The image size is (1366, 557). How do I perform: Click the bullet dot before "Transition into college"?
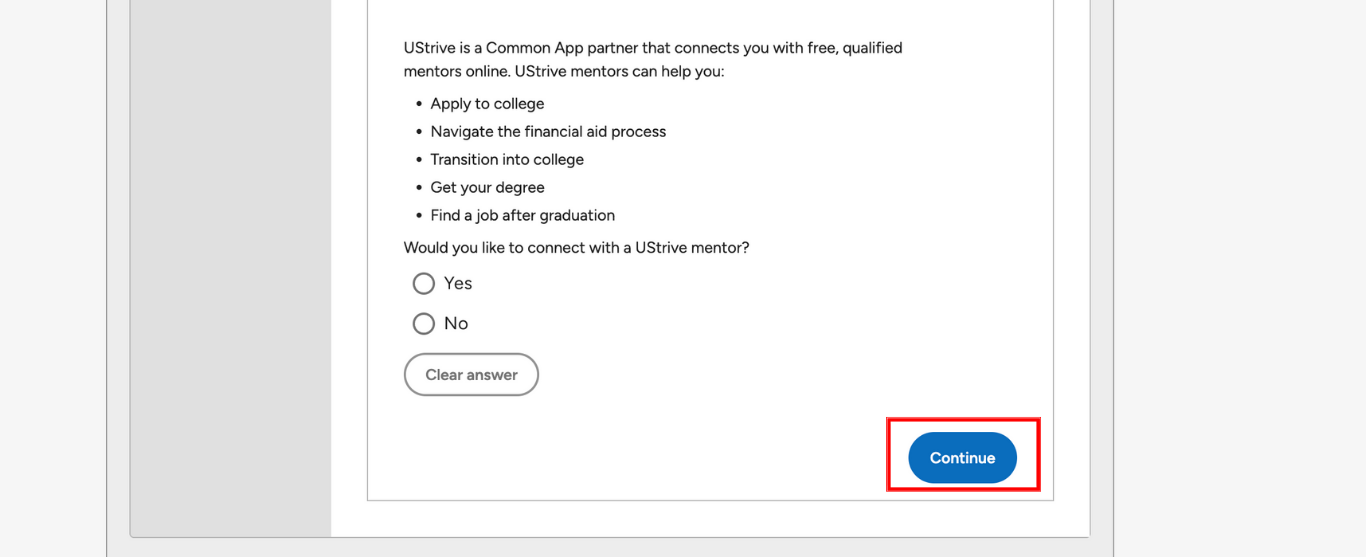coord(418,160)
